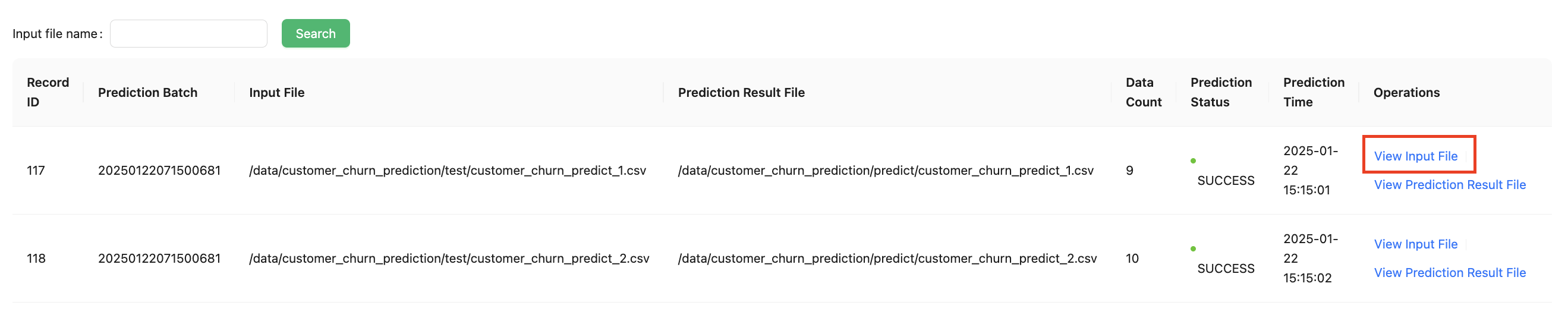Open View Prediction Result File for record 117
Viewport: 1568px width, 321px height.
(1449, 184)
